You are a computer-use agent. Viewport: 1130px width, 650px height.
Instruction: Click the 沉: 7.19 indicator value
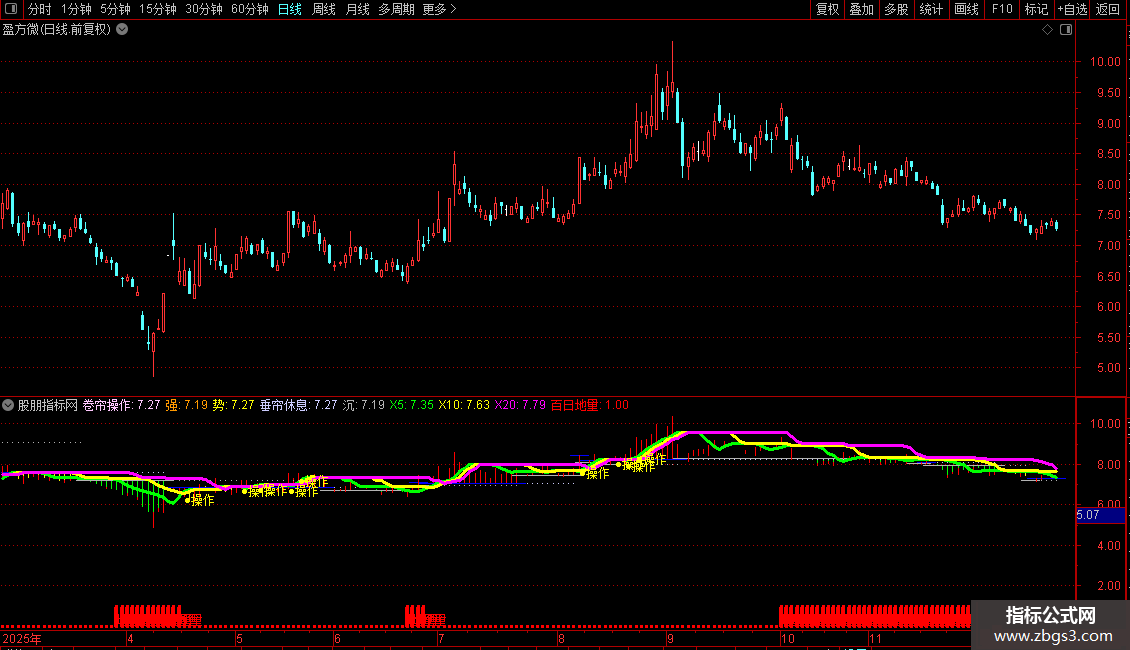pos(364,405)
